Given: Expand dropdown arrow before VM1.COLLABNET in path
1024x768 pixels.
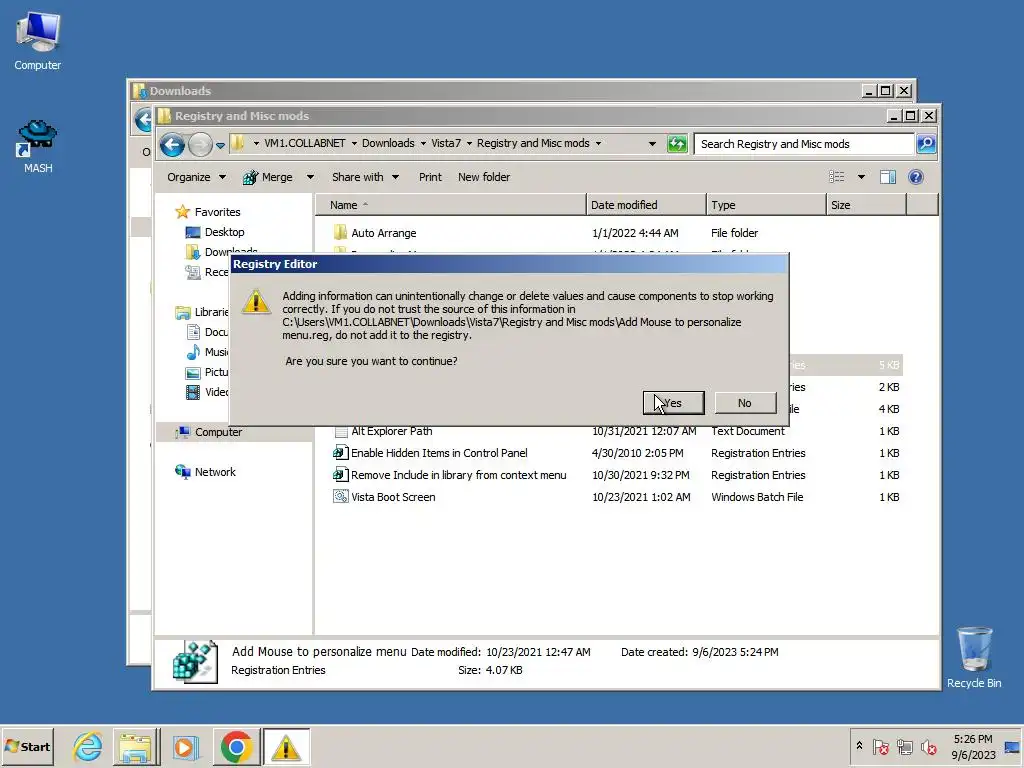Looking at the screenshot, I should coord(256,144).
